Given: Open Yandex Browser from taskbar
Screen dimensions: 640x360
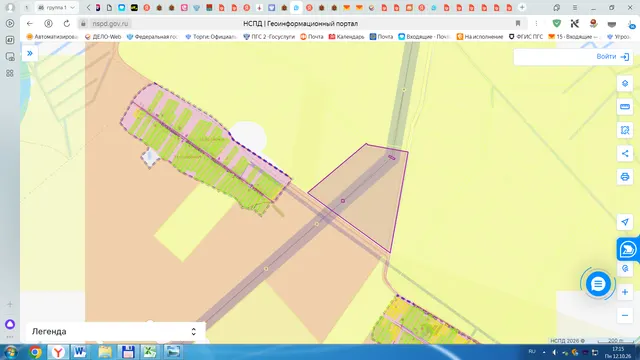Looking at the screenshot, I should tap(58, 352).
